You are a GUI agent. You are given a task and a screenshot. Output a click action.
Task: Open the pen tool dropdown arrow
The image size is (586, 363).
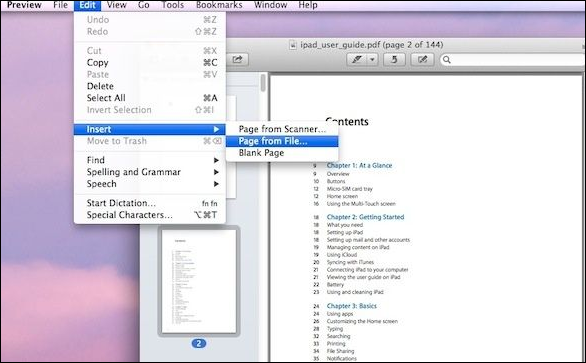[x=372, y=59]
